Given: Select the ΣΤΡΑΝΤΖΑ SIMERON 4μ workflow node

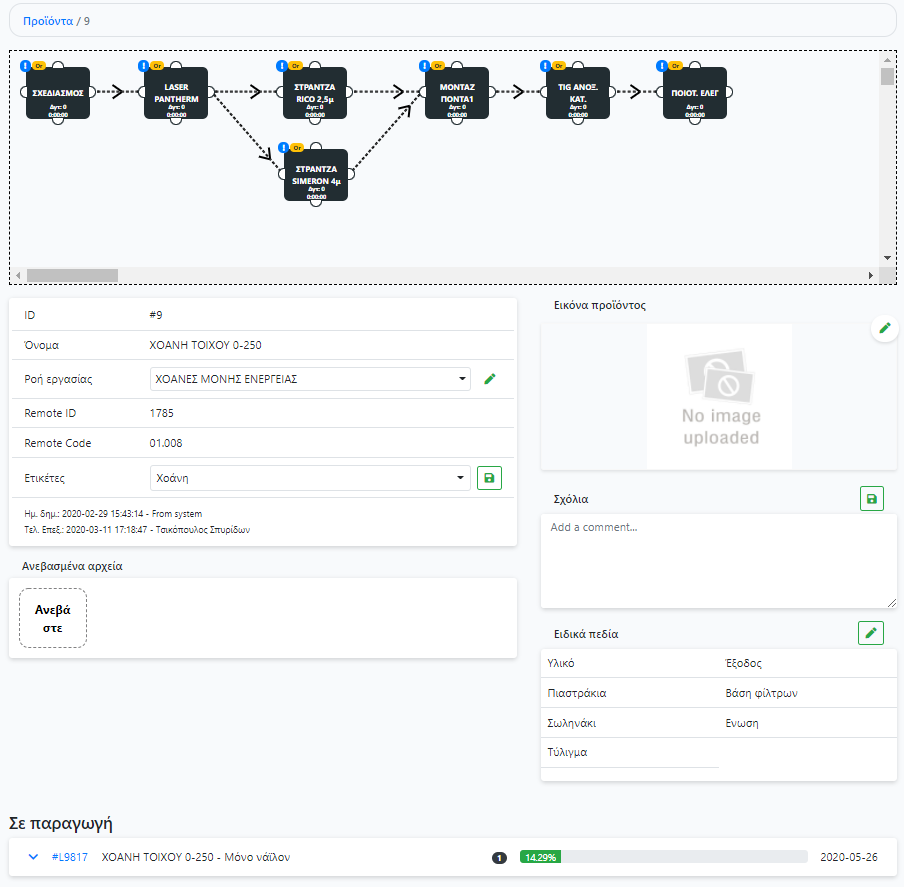Looking at the screenshot, I should pyautogui.click(x=316, y=176).
